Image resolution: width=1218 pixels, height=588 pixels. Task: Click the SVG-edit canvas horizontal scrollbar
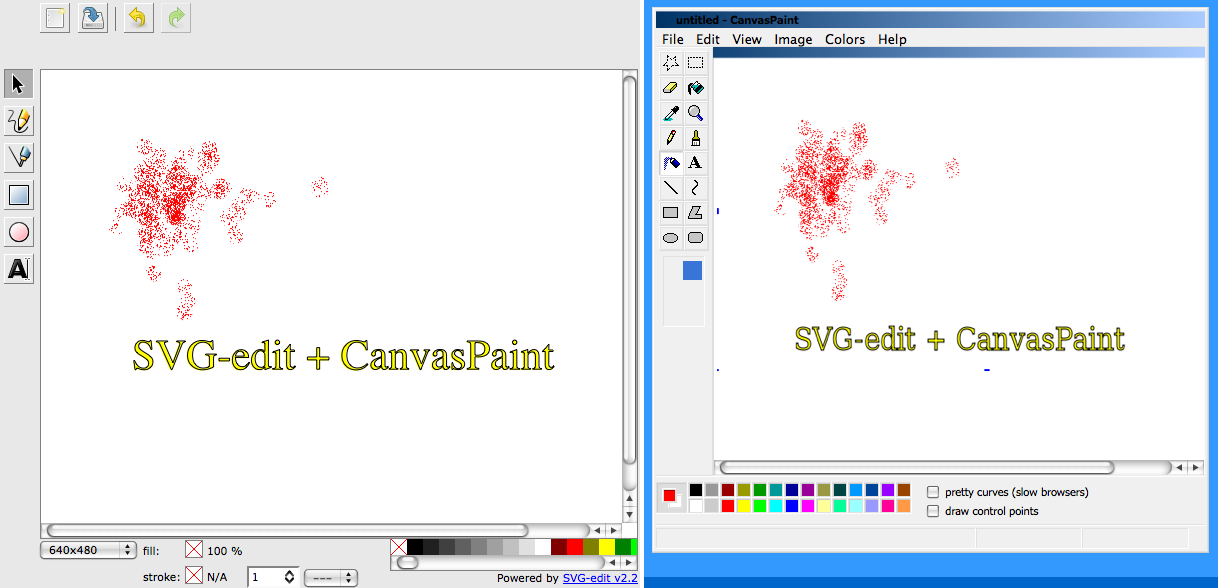[286, 530]
